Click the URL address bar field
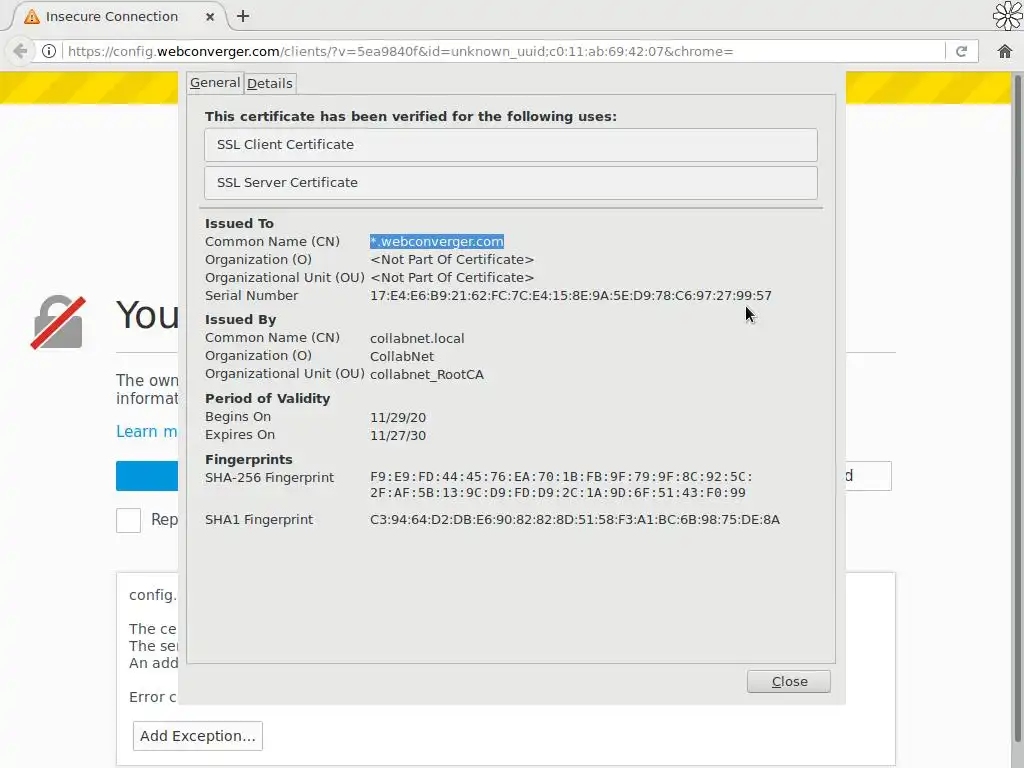This screenshot has height=768, width=1024. [x=503, y=52]
